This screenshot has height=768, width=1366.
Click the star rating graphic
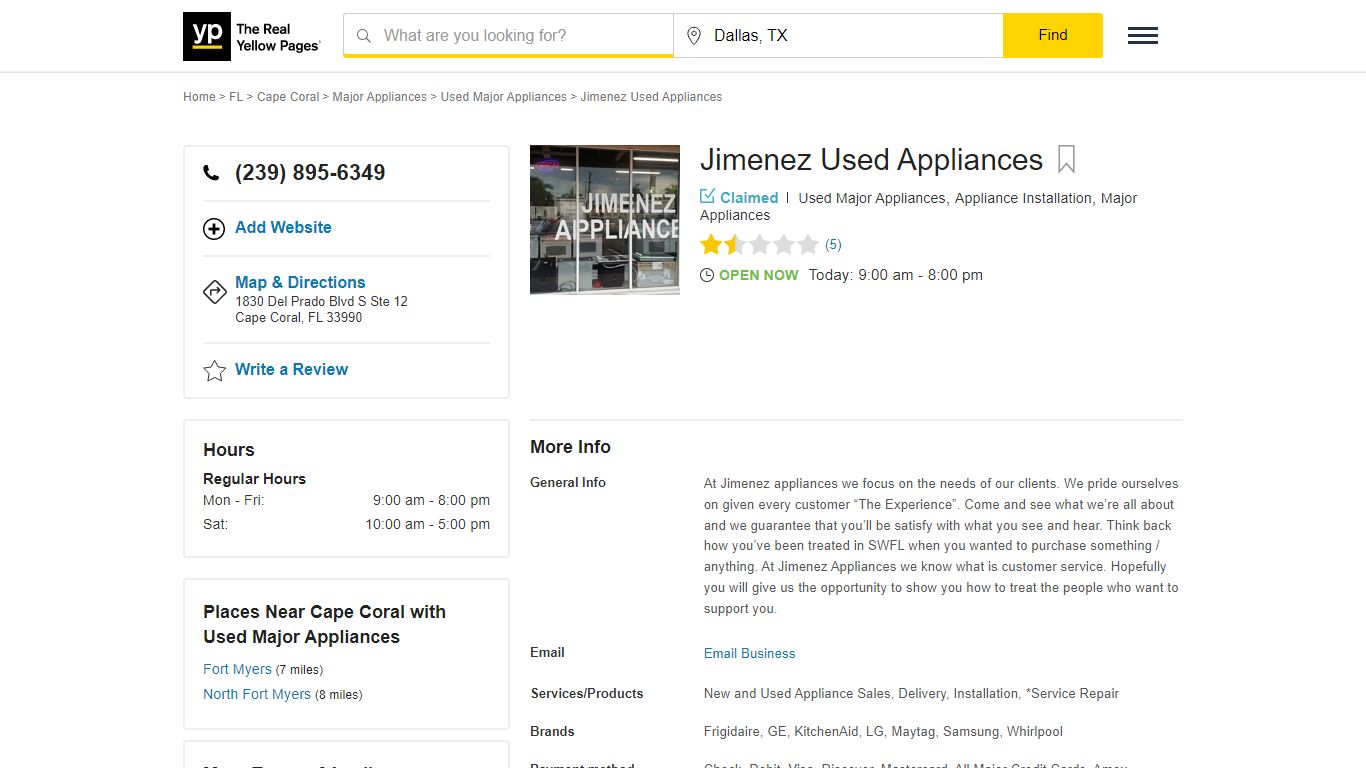click(x=759, y=245)
